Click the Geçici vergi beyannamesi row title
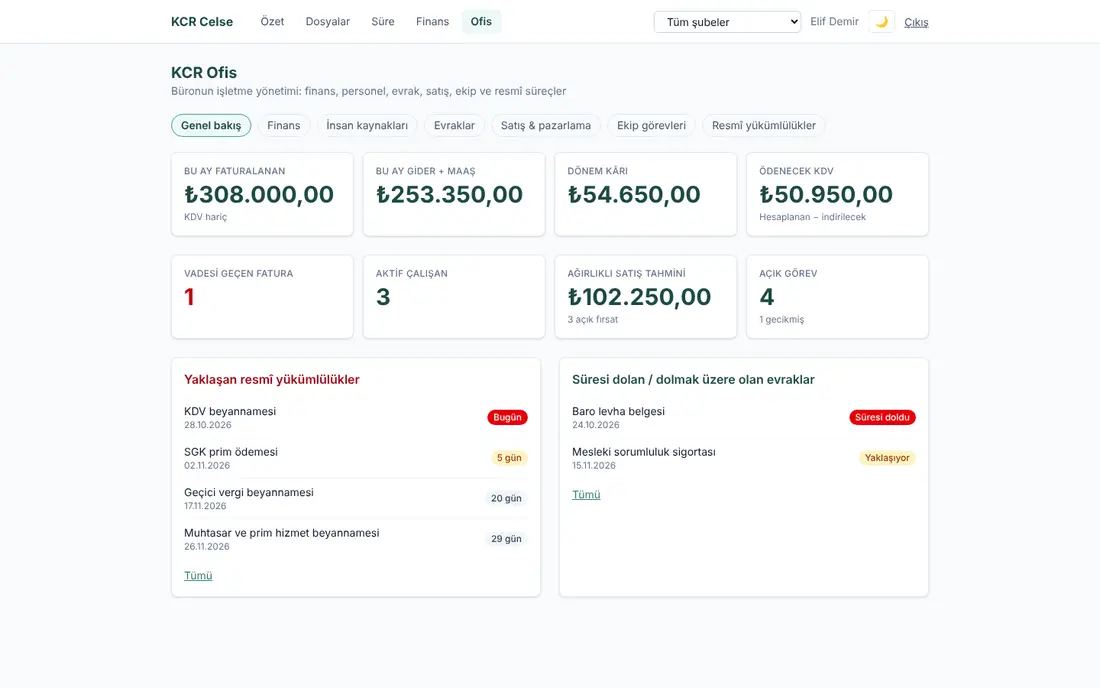The width and height of the screenshot is (1100, 688). (x=249, y=493)
